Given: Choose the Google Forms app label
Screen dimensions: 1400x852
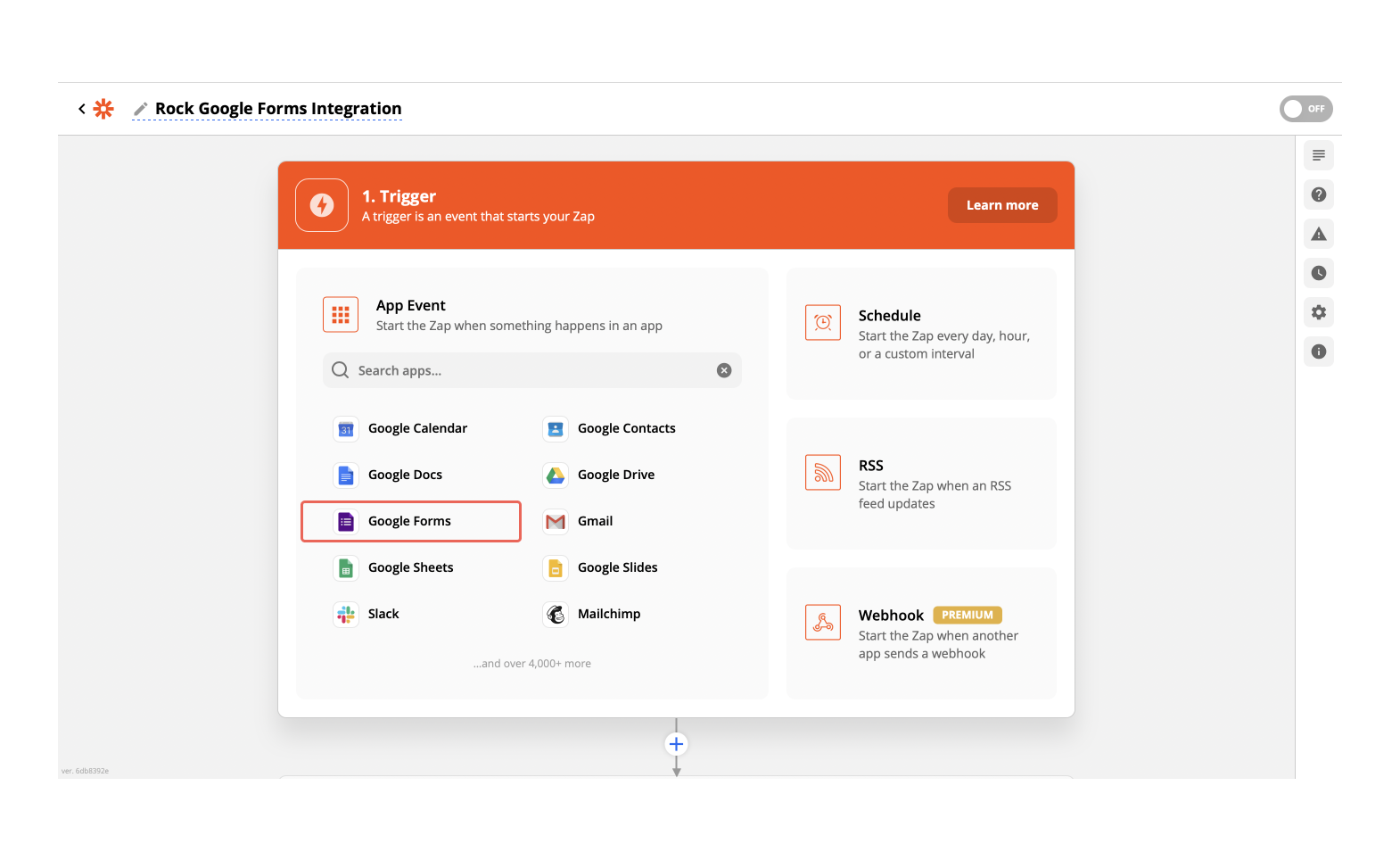Looking at the screenshot, I should click(409, 521).
